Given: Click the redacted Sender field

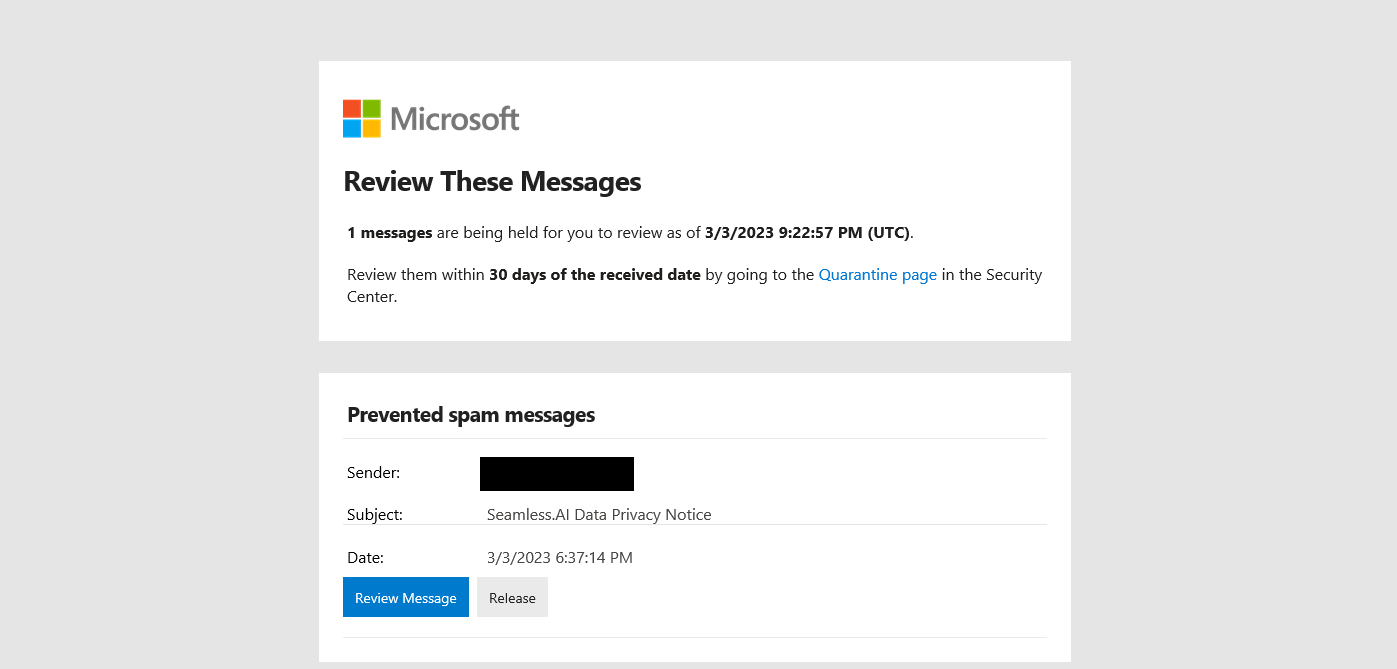Looking at the screenshot, I should [556, 473].
